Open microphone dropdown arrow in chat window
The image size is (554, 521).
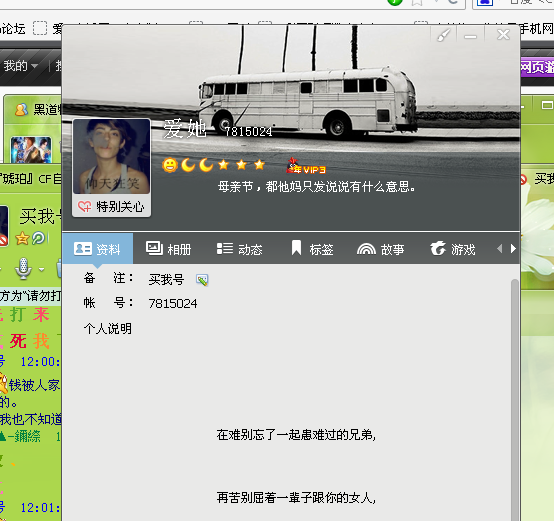click(x=42, y=270)
